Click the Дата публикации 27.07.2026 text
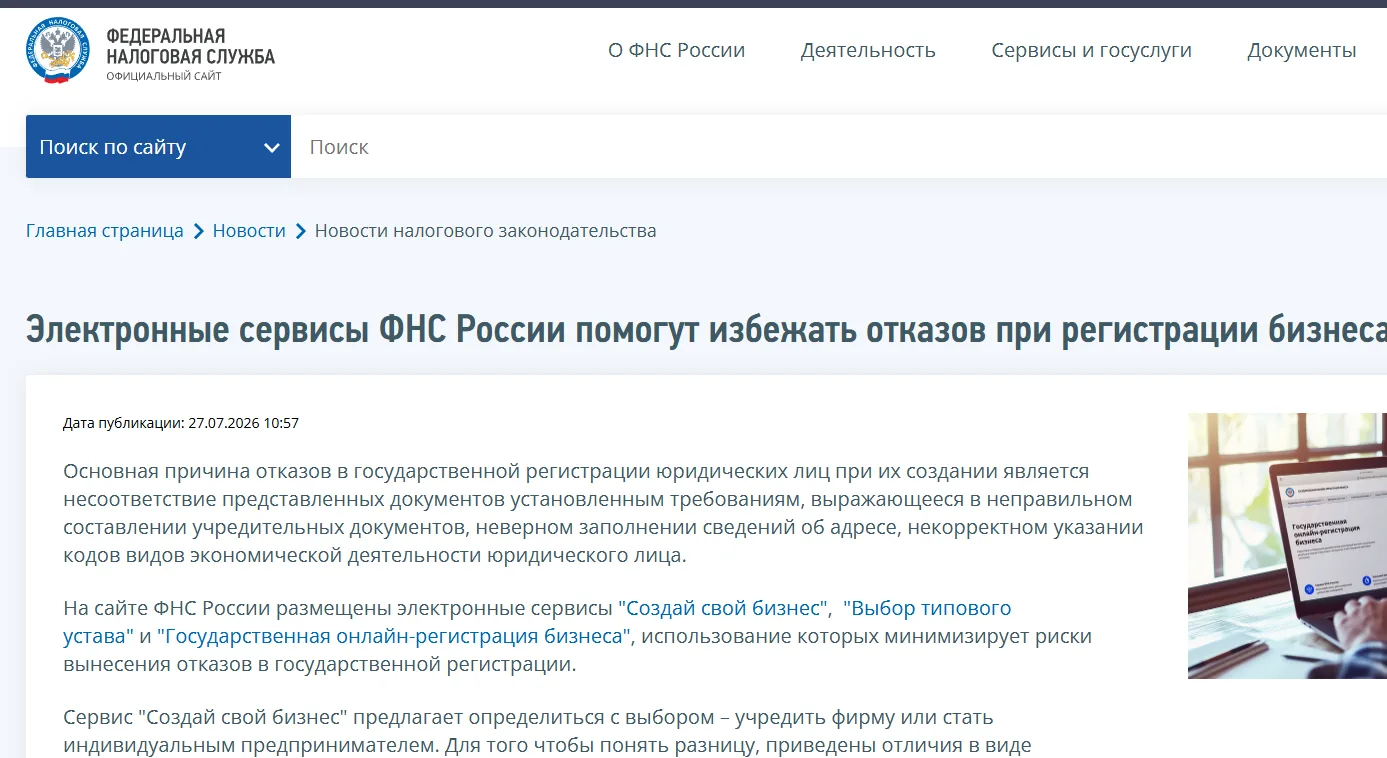1387x758 pixels. tap(181, 423)
